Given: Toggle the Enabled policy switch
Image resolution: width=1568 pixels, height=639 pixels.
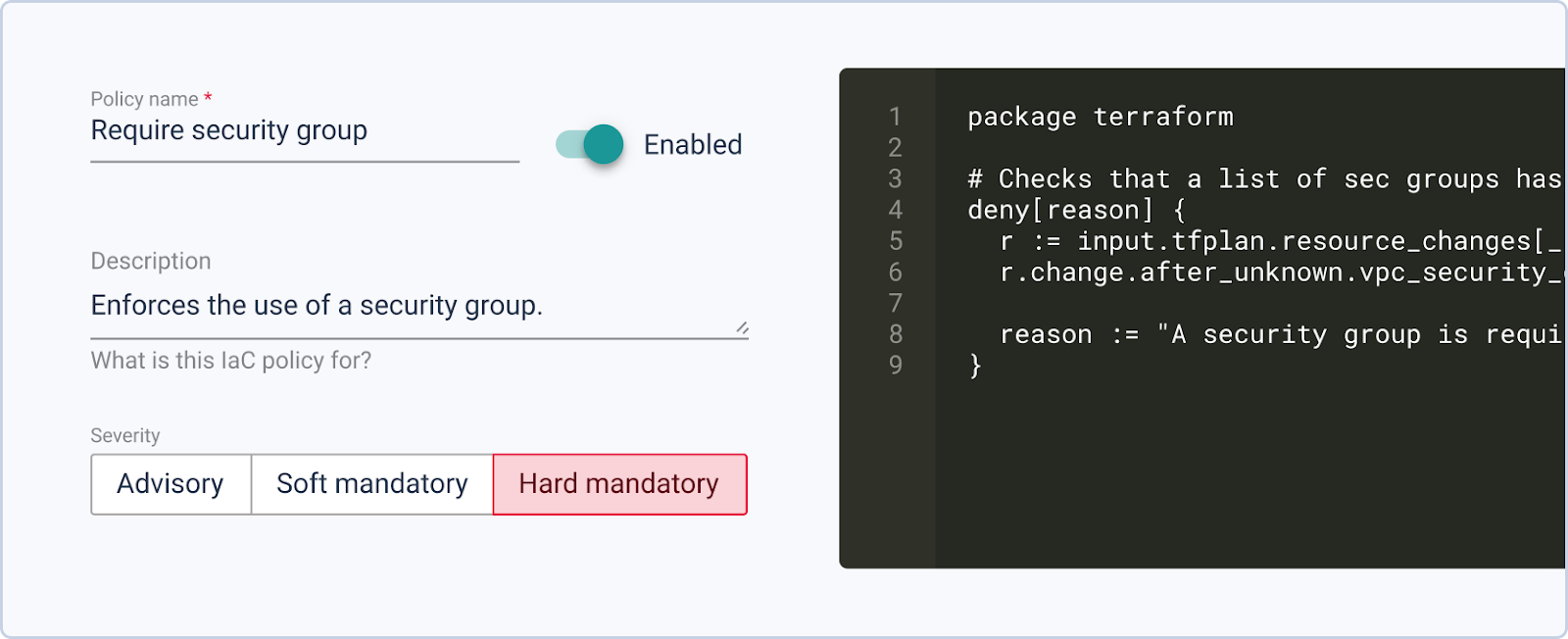Looking at the screenshot, I should [590, 145].
